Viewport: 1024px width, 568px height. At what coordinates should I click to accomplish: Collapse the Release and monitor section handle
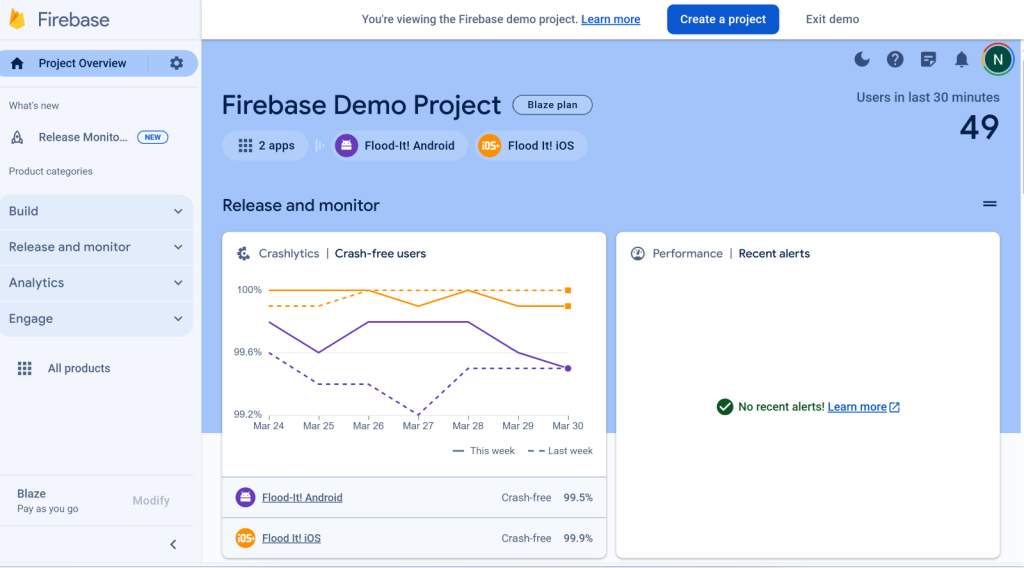[989, 204]
